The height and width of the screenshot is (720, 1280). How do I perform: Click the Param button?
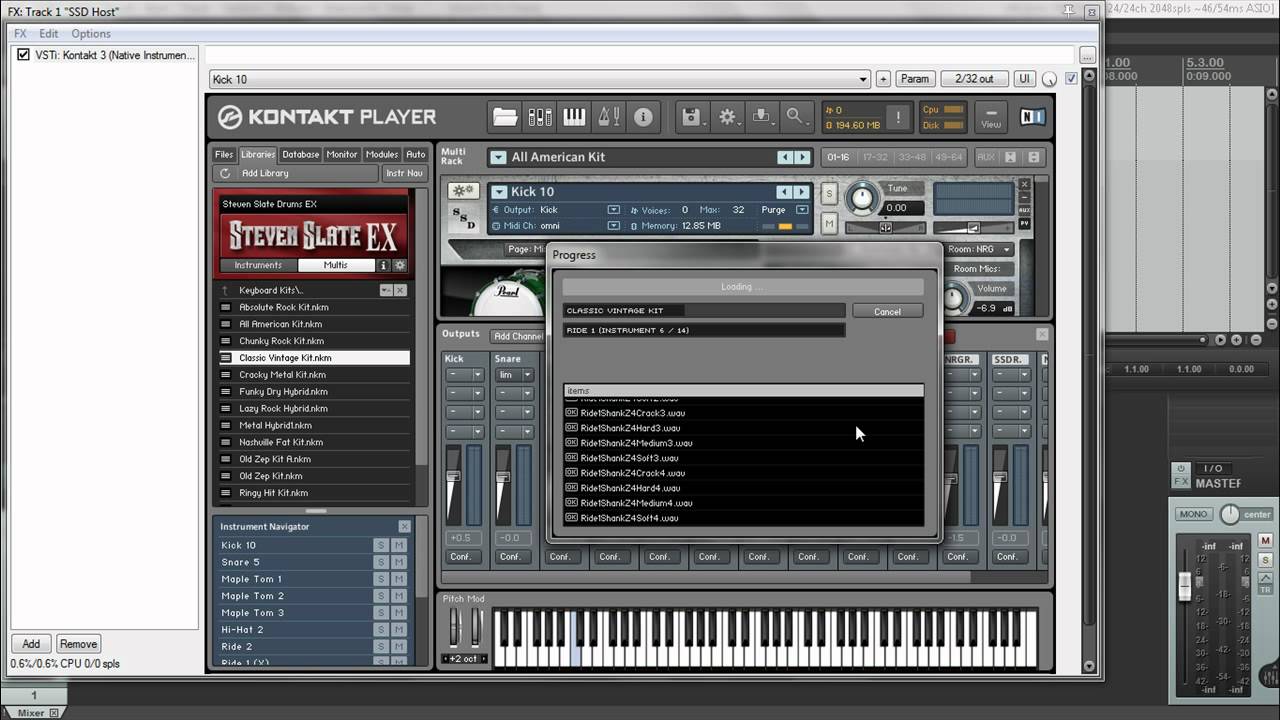click(915, 79)
